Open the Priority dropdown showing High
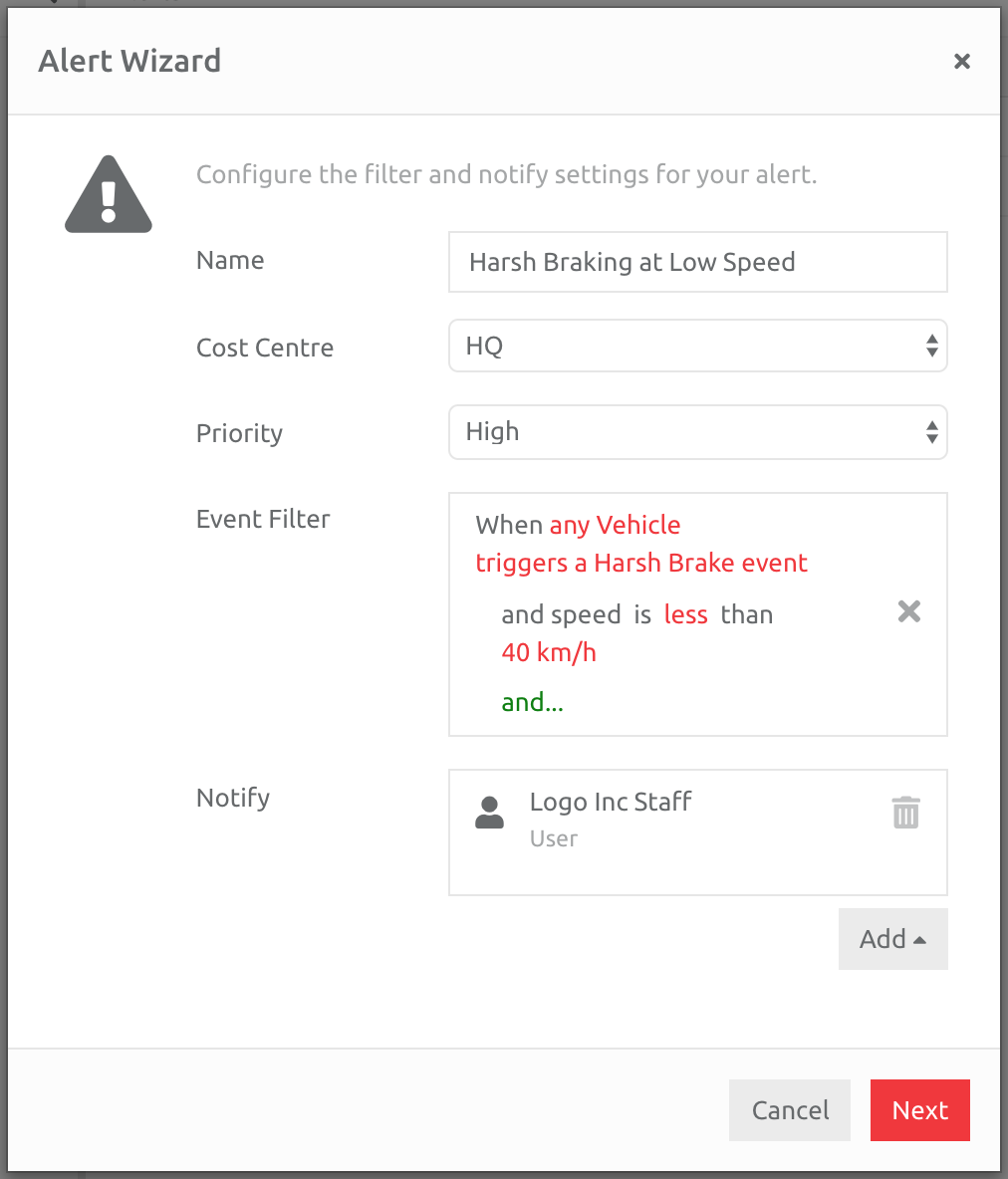The height and width of the screenshot is (1179, 1008). point(697,432)
